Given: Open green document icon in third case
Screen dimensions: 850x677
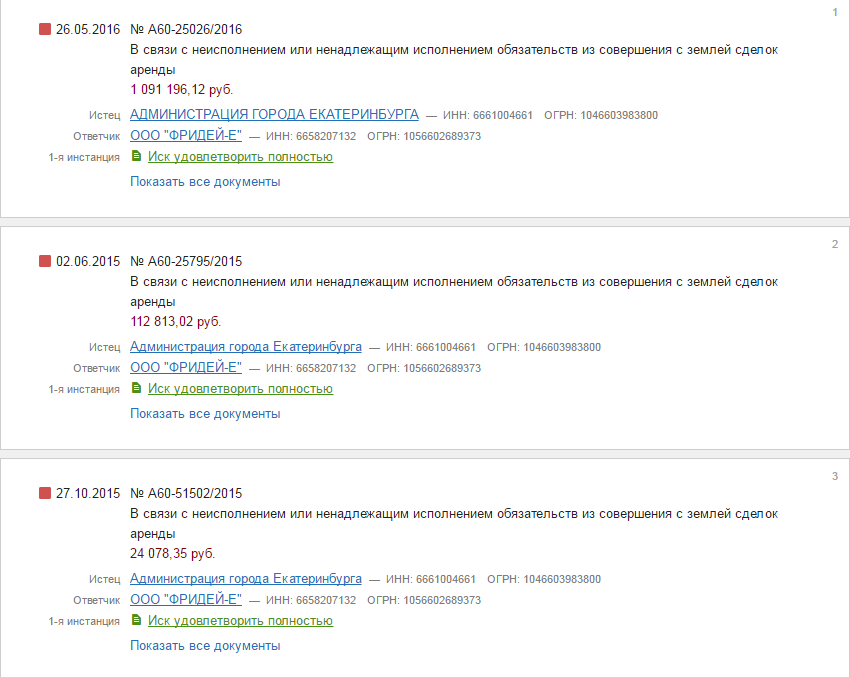Looking at the screenshot, I should [x=137, y=620].
